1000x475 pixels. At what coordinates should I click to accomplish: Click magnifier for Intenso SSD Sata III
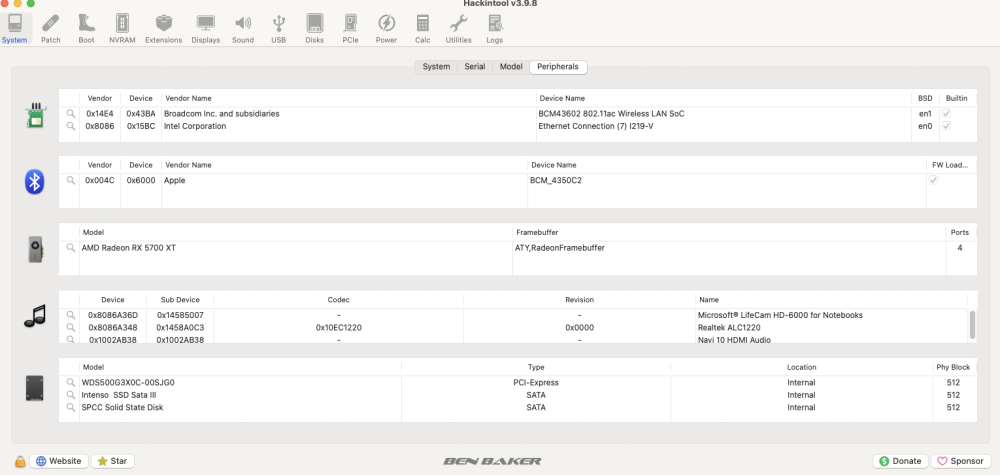point(71,395)
